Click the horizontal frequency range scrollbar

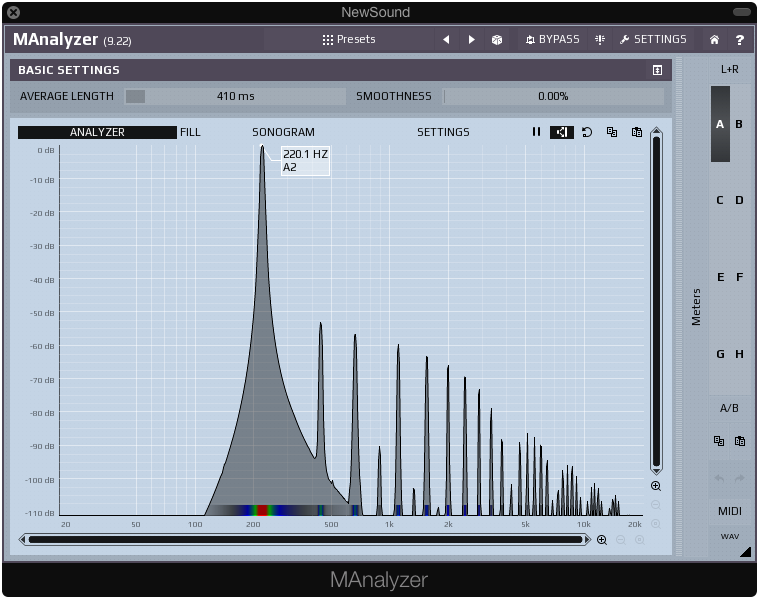tap(305, 539)
